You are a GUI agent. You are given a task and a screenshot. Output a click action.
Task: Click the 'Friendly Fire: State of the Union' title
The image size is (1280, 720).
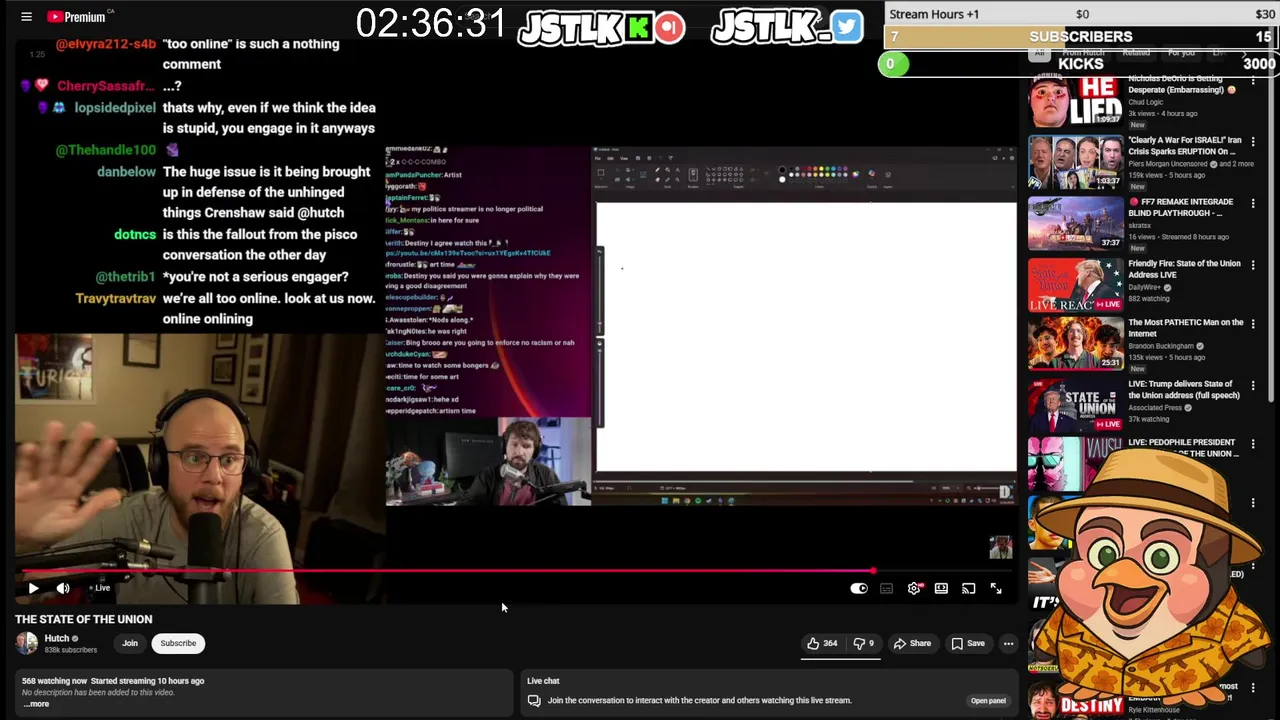1184,269
